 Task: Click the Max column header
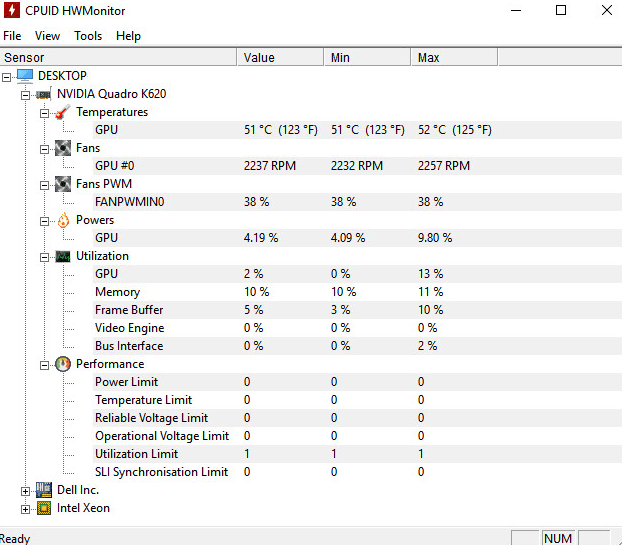click(x=454, y=58)
